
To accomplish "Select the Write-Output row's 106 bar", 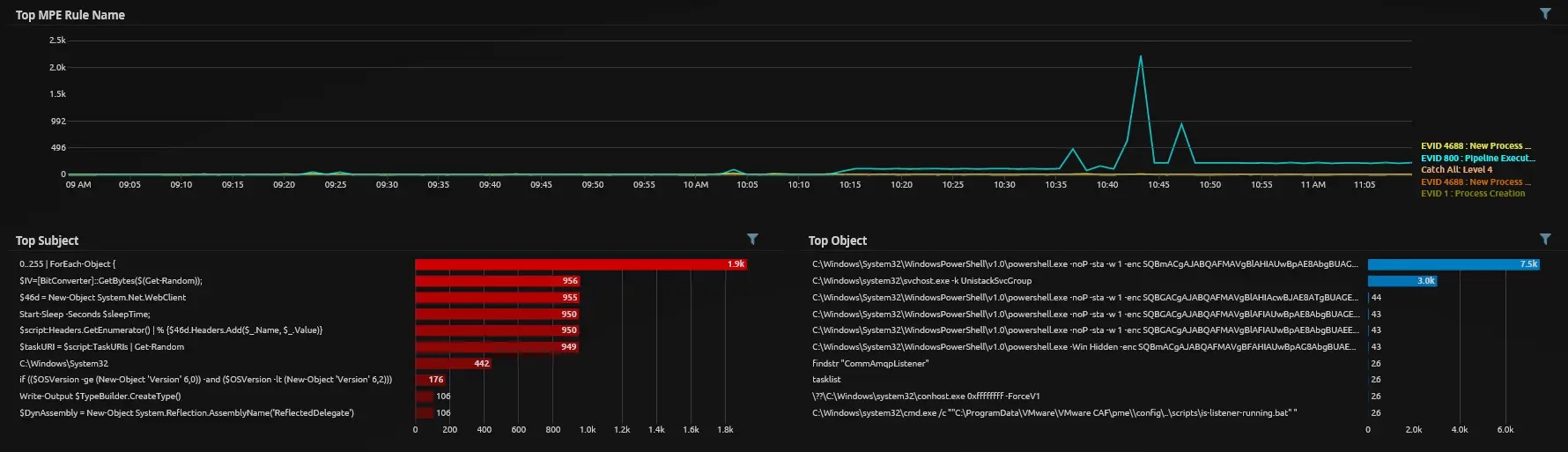I will point(425,396).
